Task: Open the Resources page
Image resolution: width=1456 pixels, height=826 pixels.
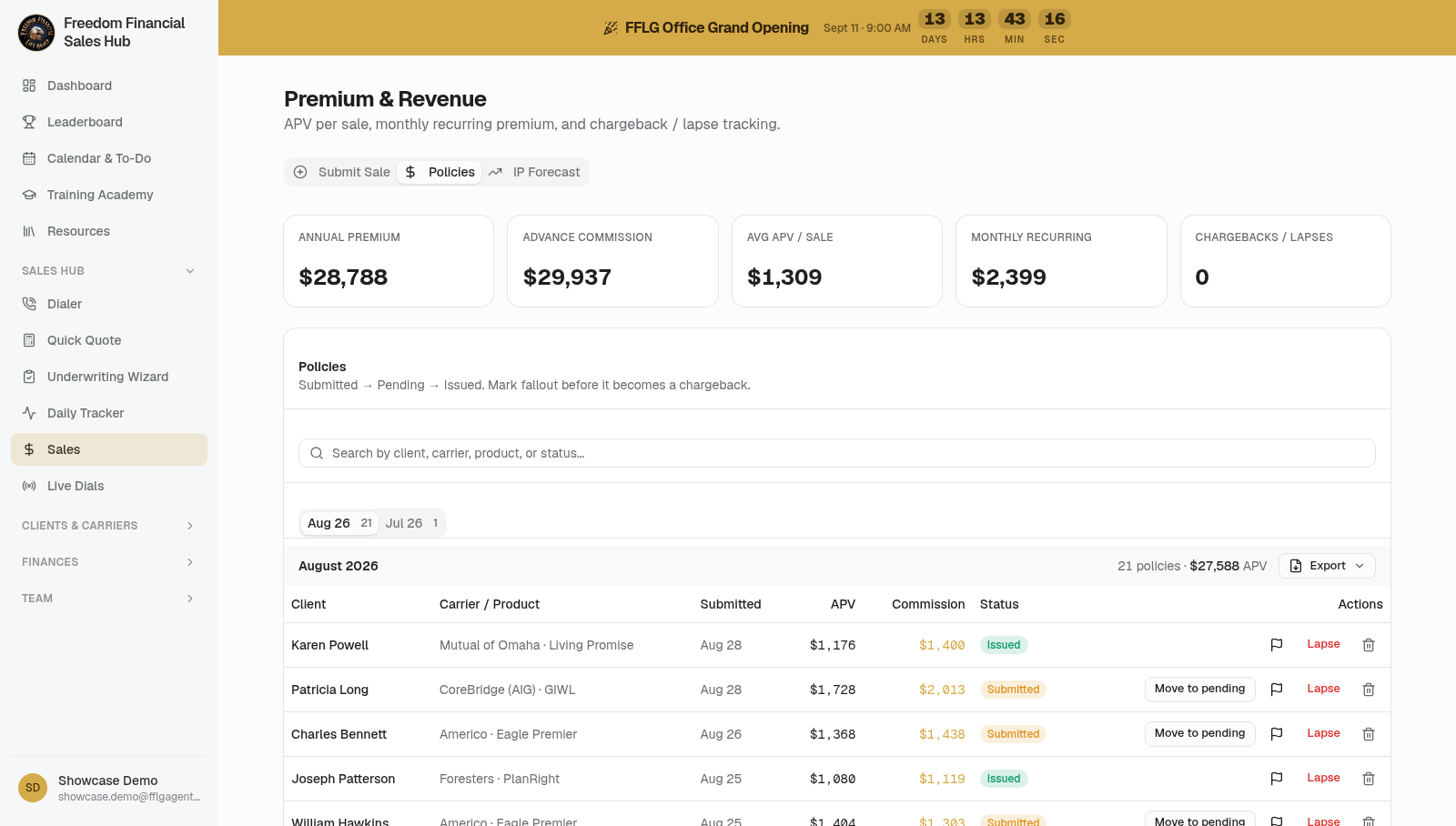Action: coord(109,231)
